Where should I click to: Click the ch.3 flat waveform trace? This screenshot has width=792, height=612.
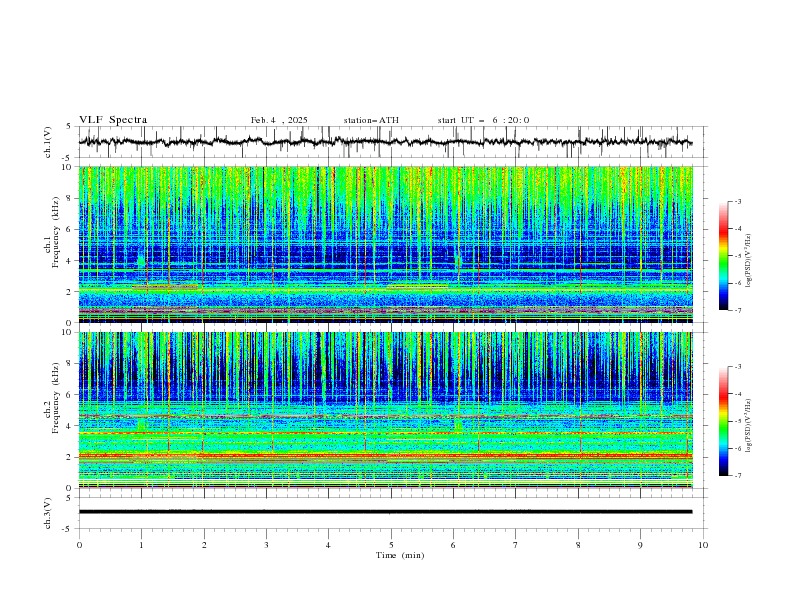386,512
